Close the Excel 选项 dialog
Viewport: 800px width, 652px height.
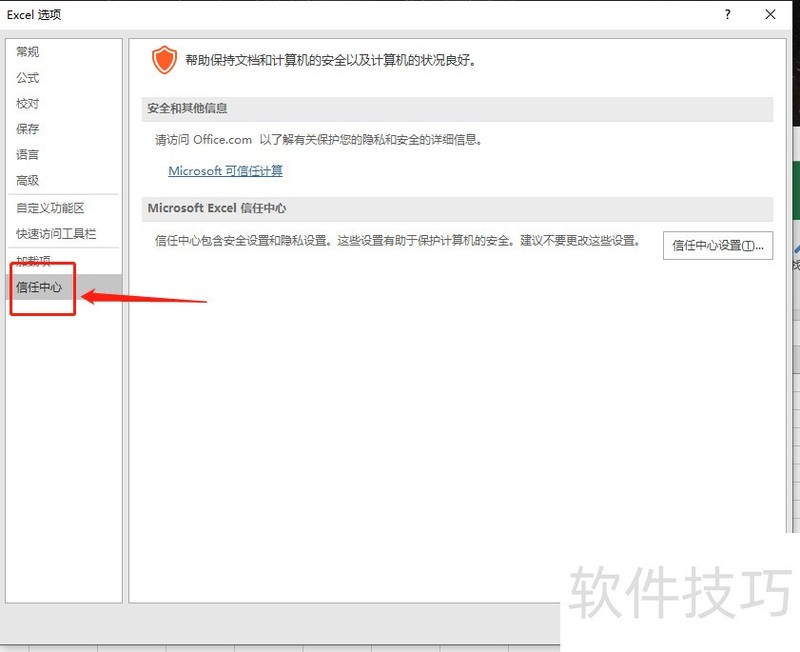pos(770,14)
